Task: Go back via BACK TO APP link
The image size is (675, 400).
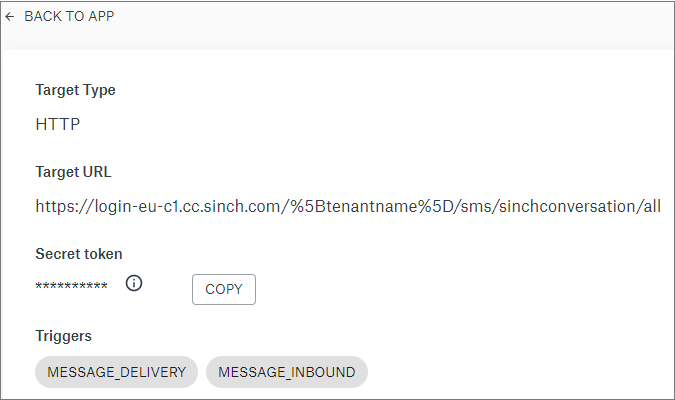Action: pyautogui.click(x=68, y=17)
